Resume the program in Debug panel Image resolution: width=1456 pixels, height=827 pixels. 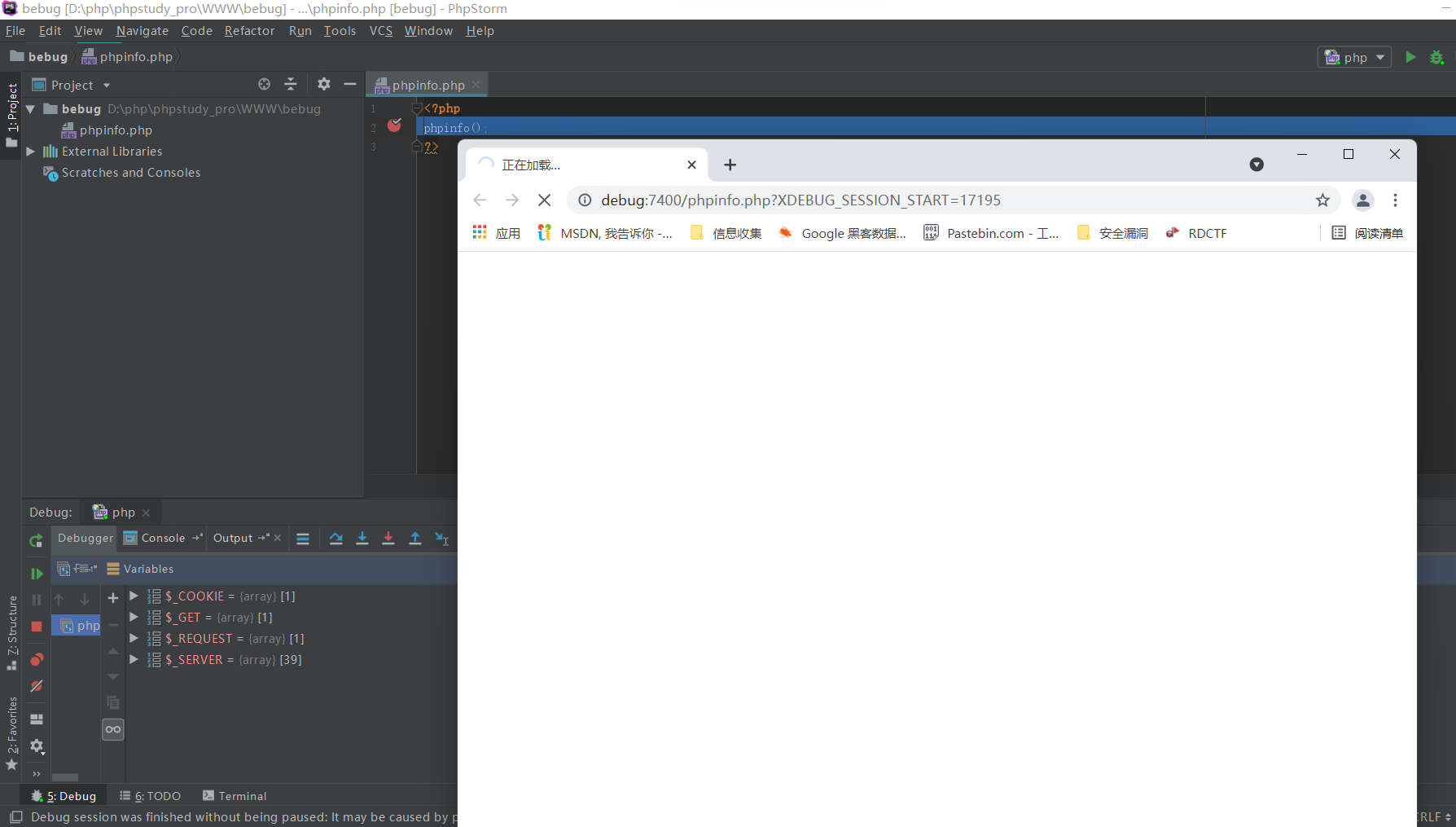pyautogui.click(x=37, y=574)
